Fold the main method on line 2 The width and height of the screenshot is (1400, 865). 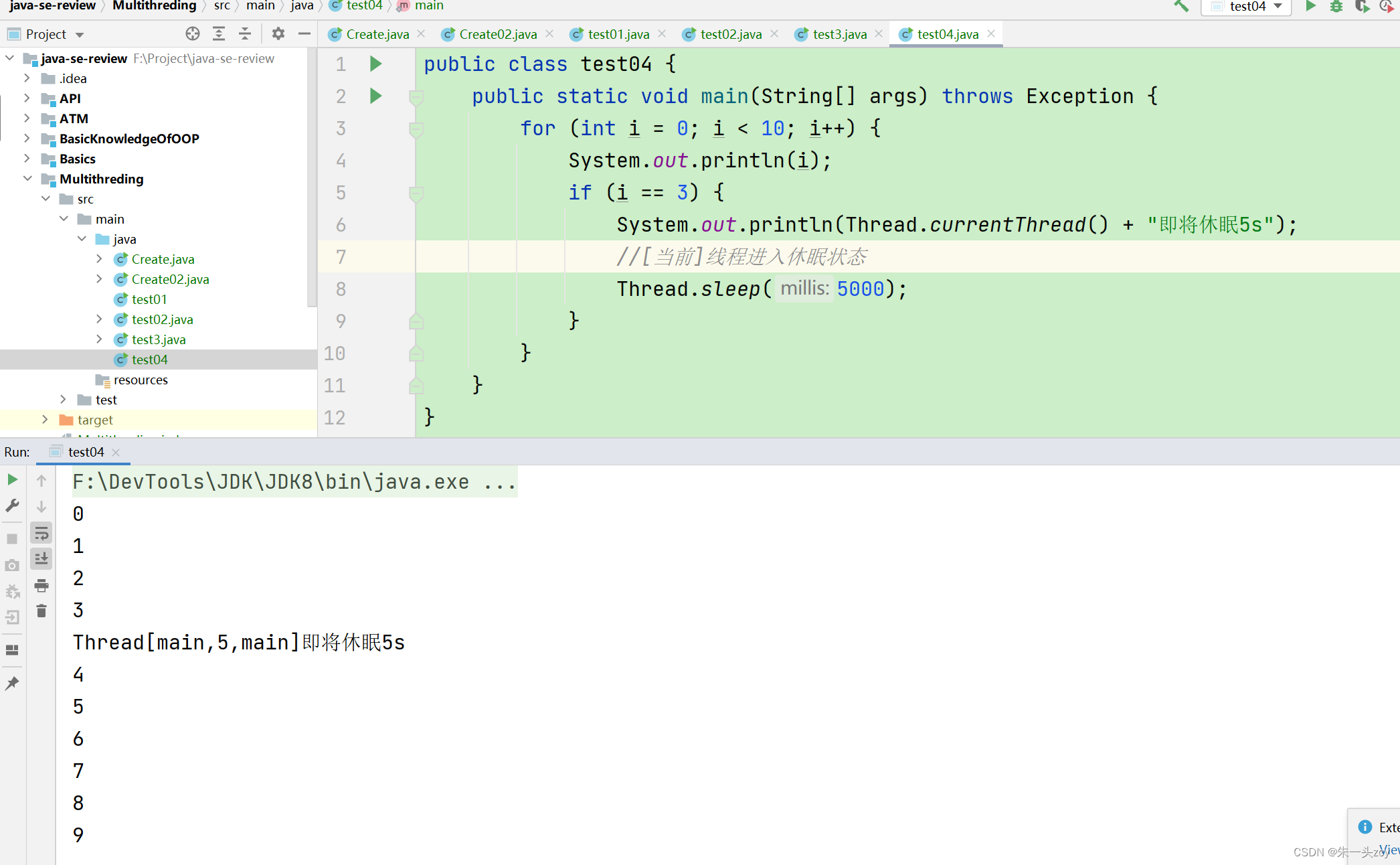[416, 97]
